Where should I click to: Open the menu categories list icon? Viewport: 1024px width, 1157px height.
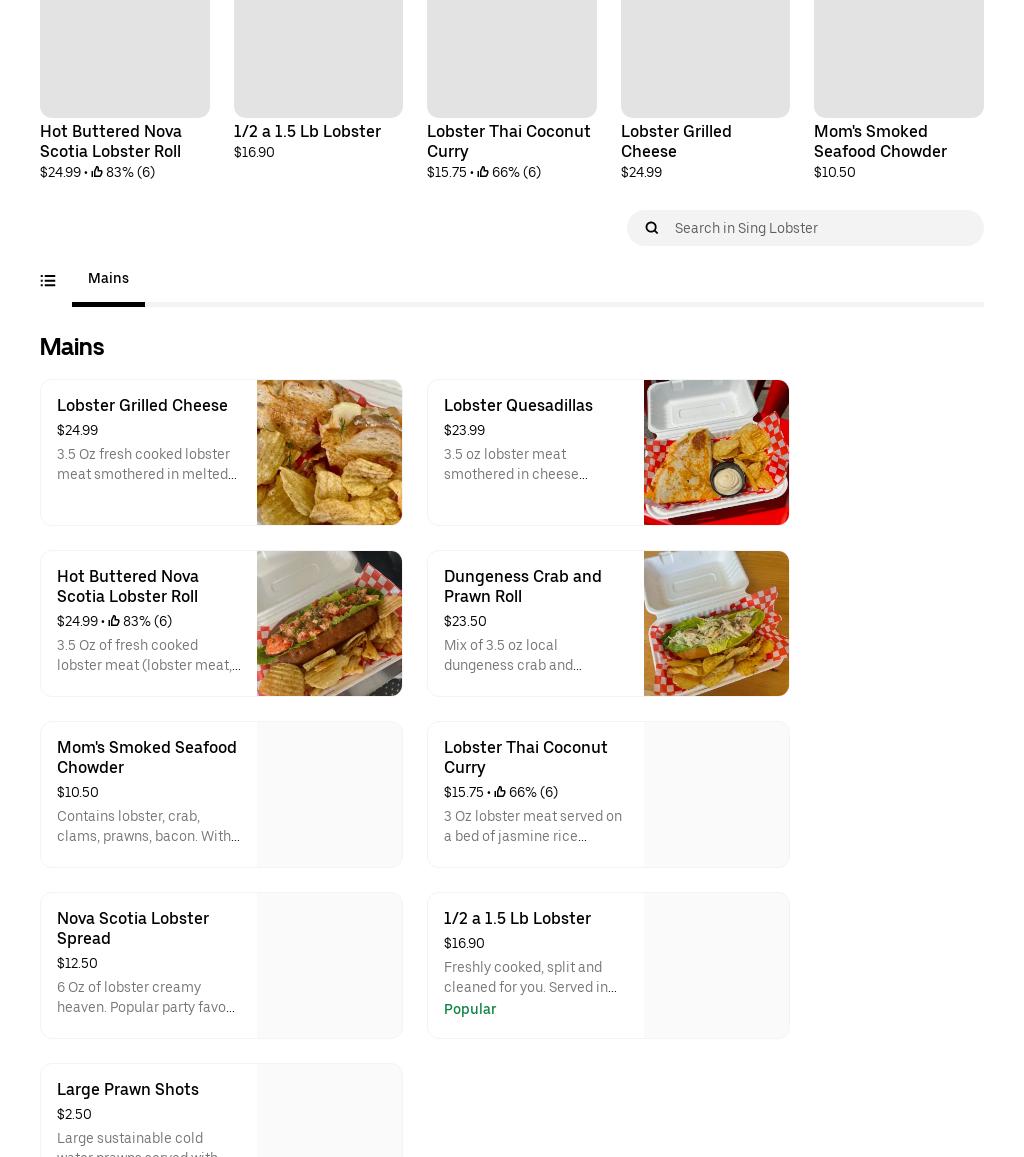tap(48, 281)
